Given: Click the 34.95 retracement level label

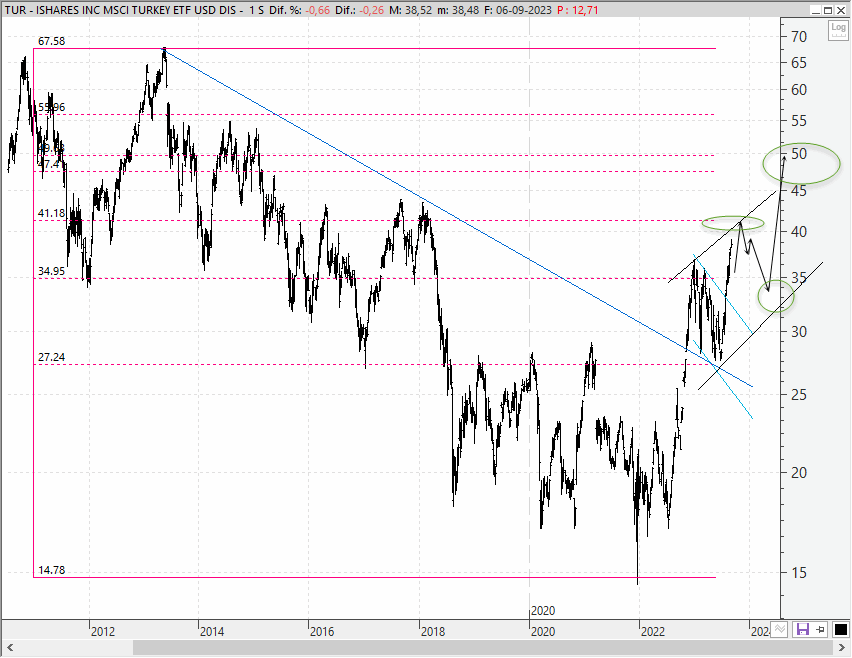Looking at the screenshot, I should point(52,271).
